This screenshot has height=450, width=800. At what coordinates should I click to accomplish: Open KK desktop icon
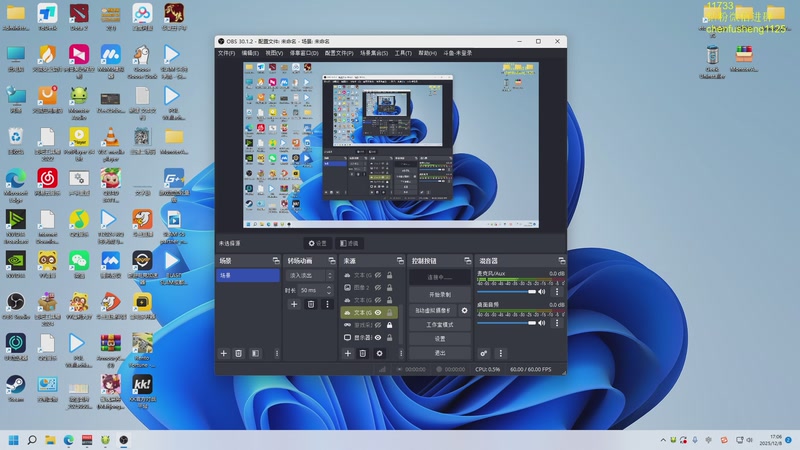(142, 392)
